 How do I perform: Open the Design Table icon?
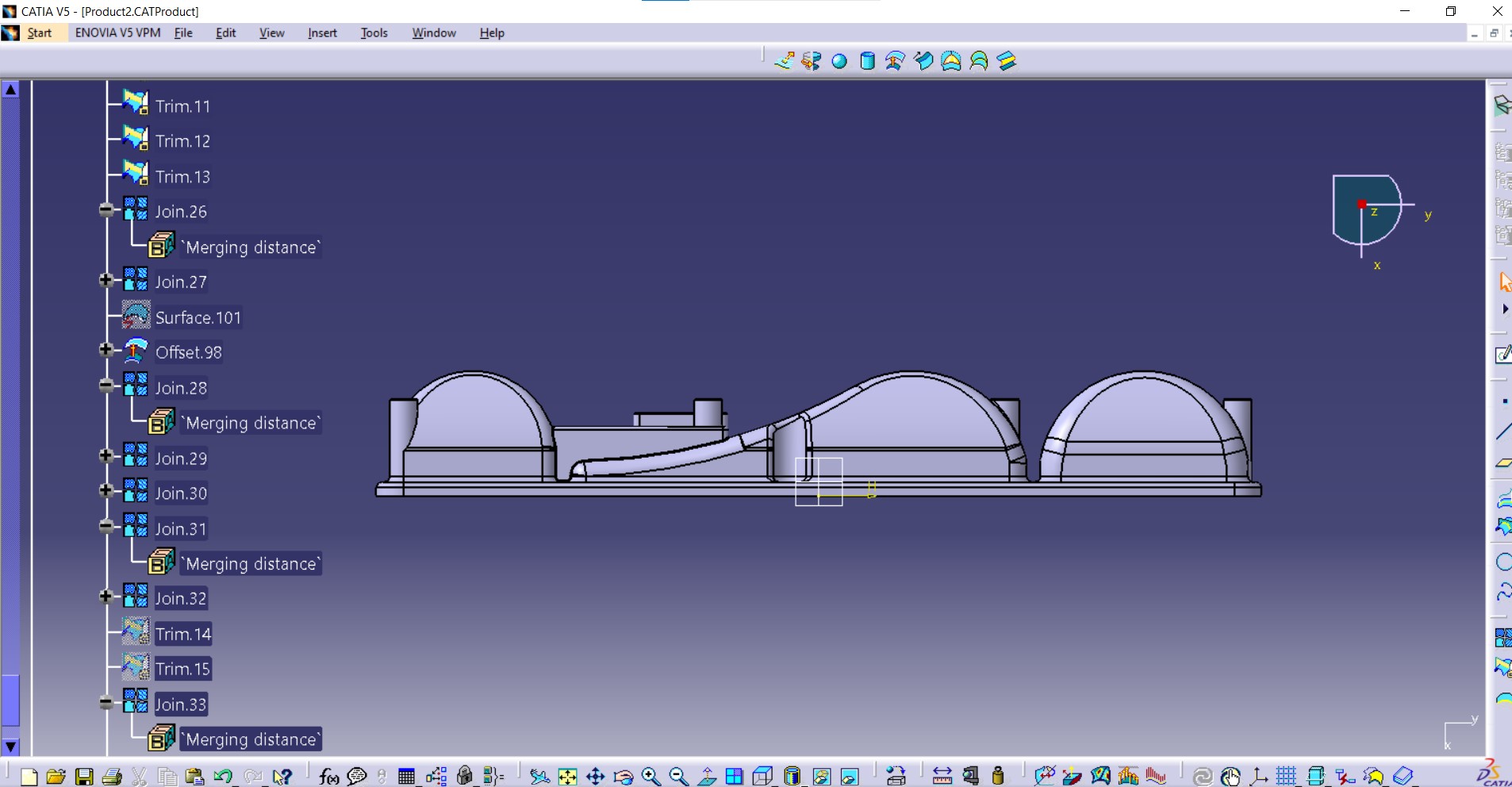click(x=406, y=776)
